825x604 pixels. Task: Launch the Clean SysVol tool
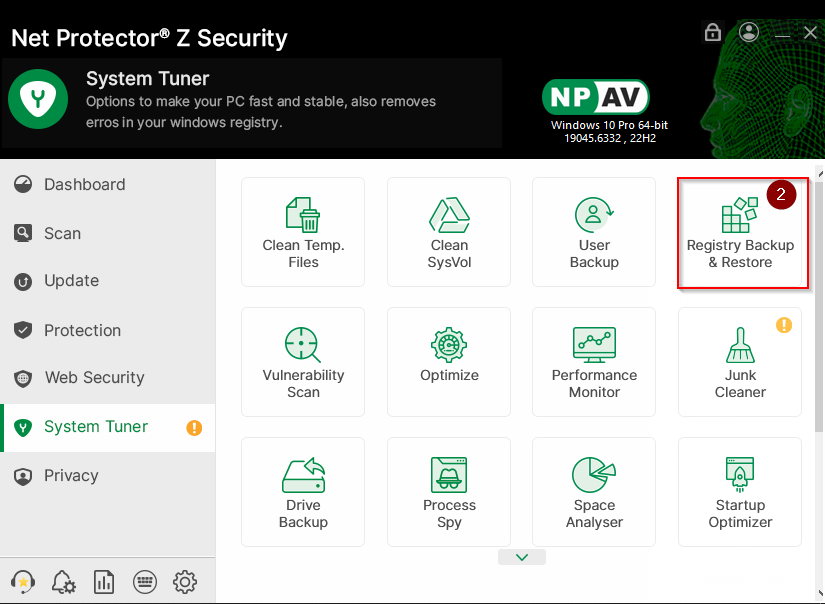449,232
